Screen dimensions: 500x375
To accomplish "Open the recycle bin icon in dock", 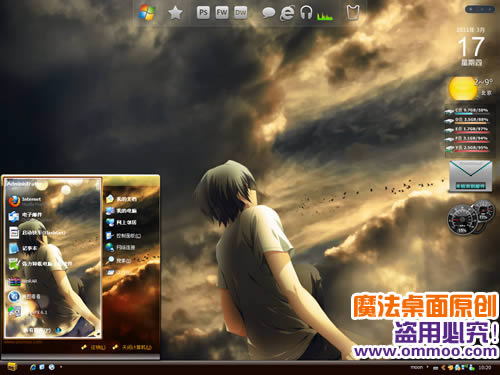I will coord(353,13).
